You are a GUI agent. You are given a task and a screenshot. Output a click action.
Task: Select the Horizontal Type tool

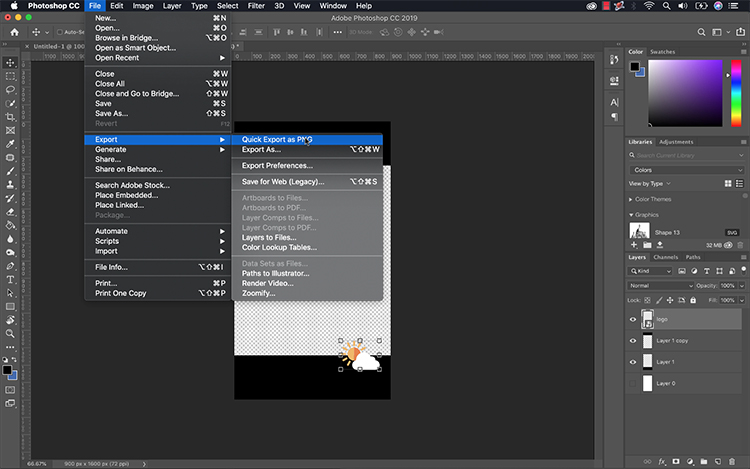10,280
